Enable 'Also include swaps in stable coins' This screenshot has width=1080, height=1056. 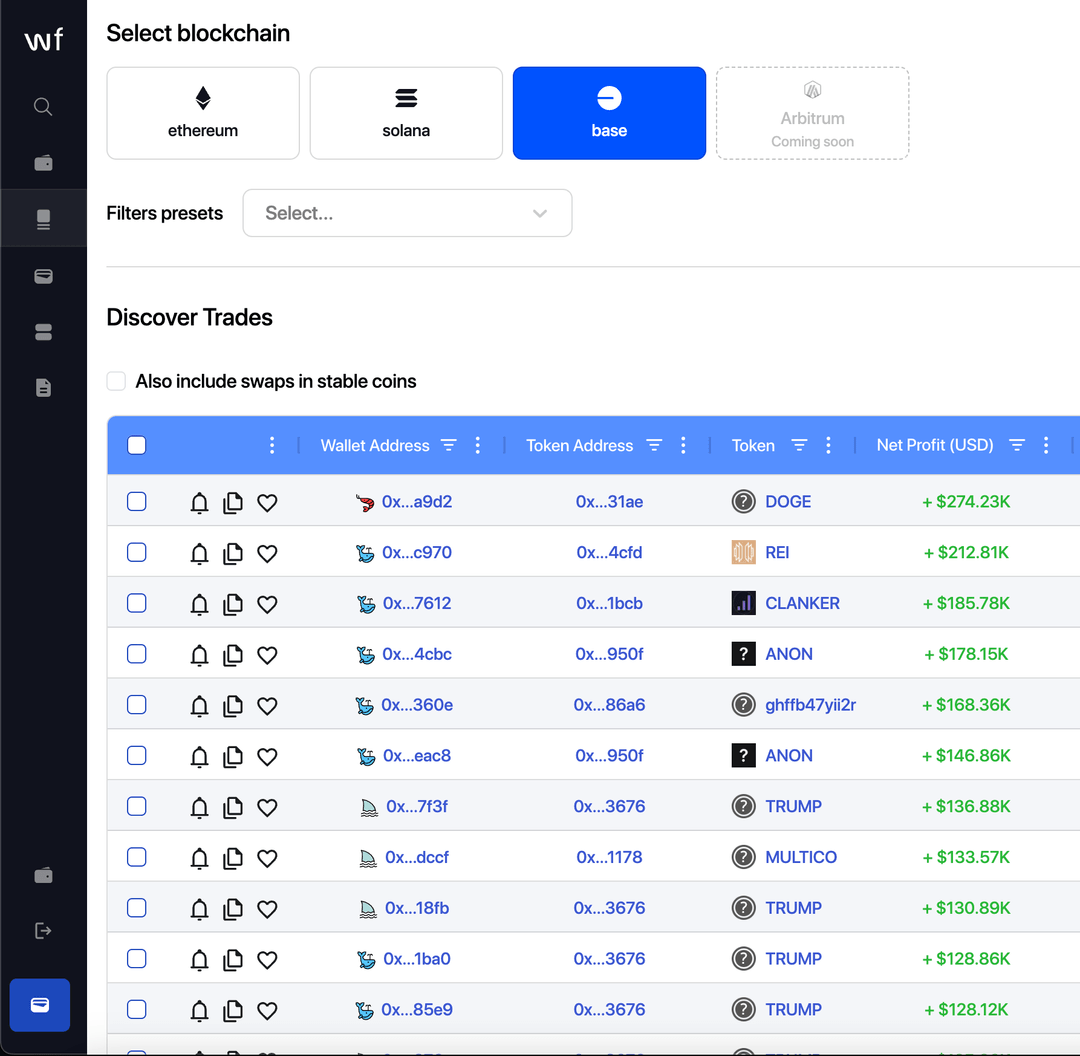tap(116, 381)
